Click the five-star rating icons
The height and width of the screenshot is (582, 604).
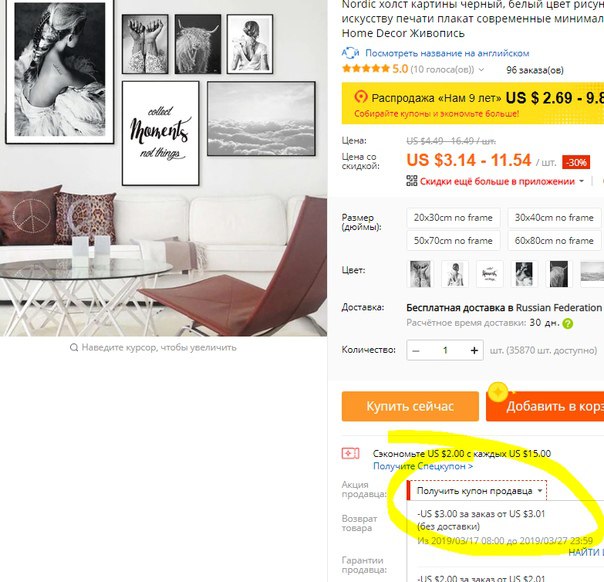pos(366,69)
